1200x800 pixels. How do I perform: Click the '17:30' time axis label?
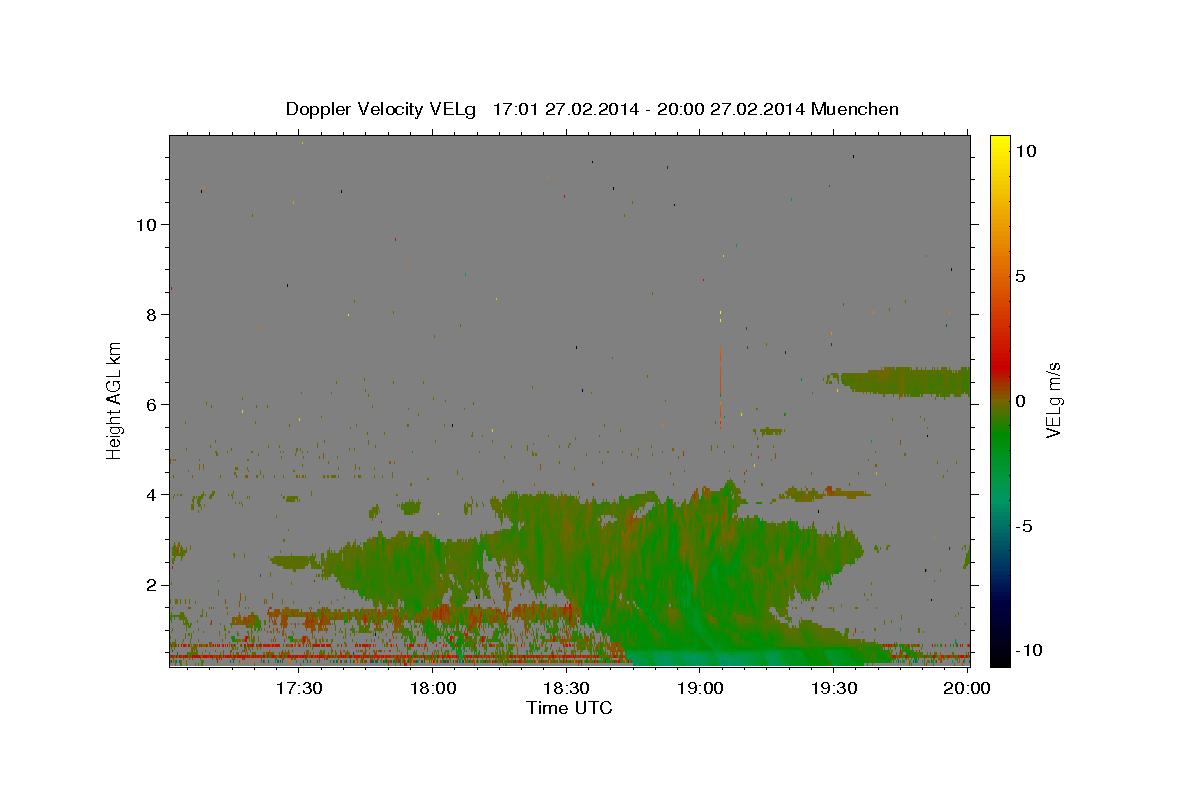(x=299, y=688)
